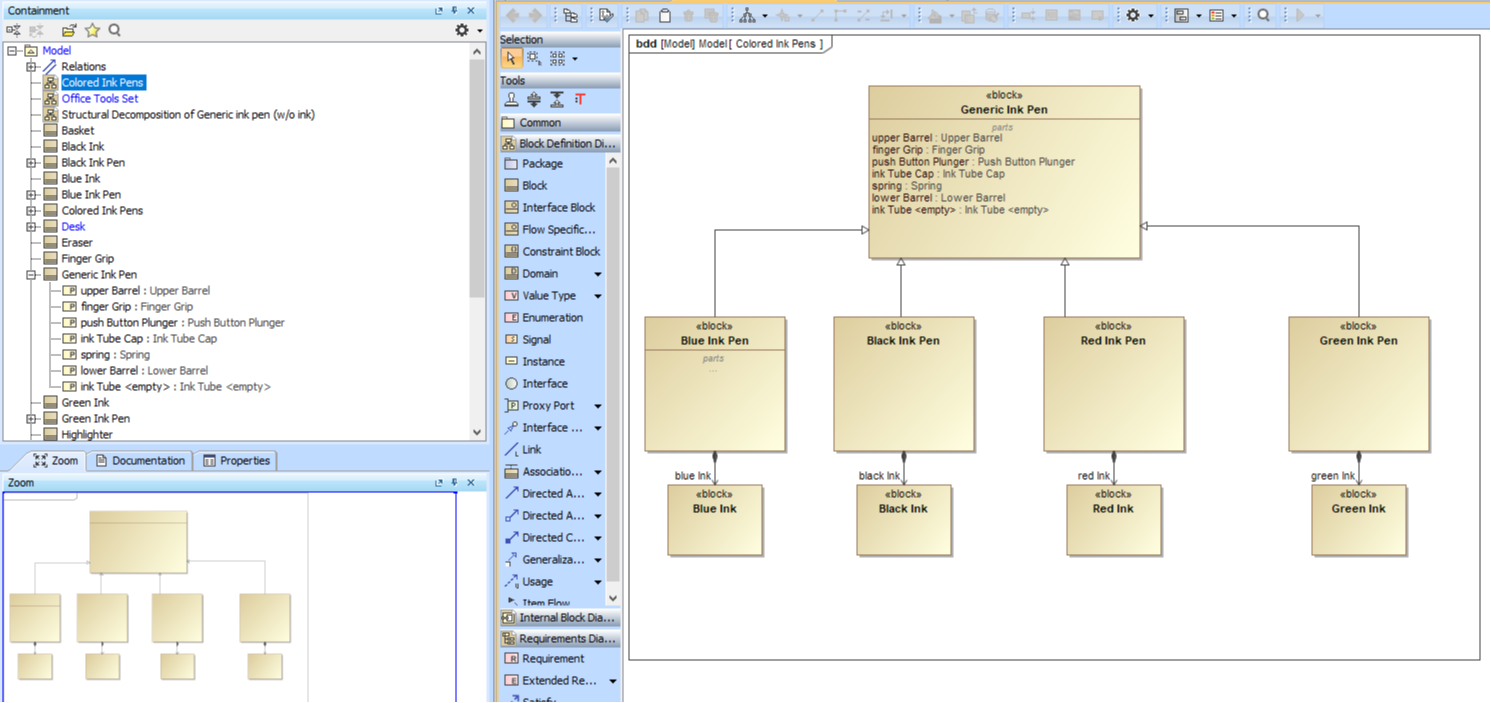Open the Office Tools Set diagram
The image size is (1491, 703).
point(100,99)
